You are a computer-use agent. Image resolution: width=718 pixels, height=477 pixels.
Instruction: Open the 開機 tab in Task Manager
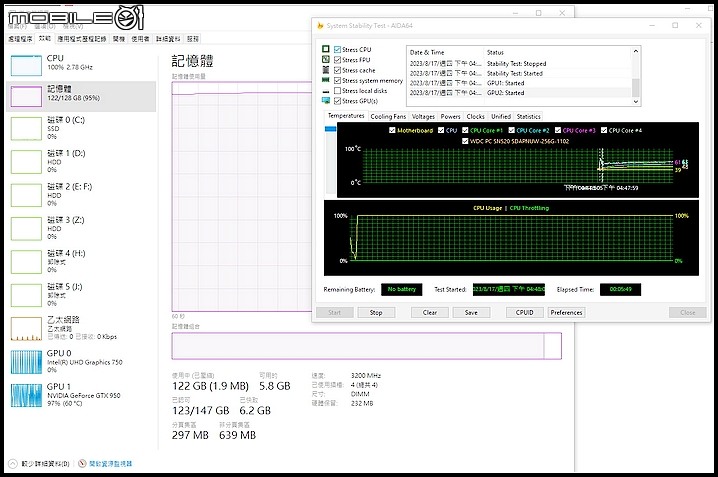tap(119, 39)
